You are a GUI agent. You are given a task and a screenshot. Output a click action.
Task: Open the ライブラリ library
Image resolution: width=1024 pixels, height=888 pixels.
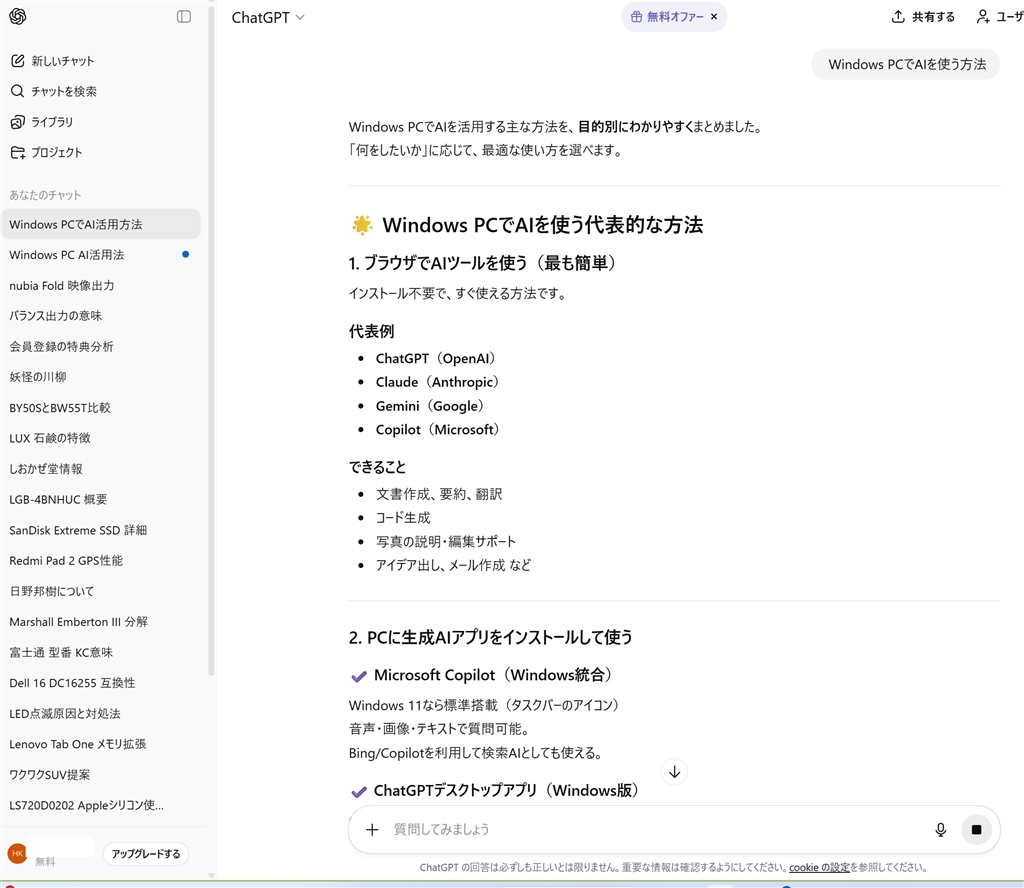[42, 122]
